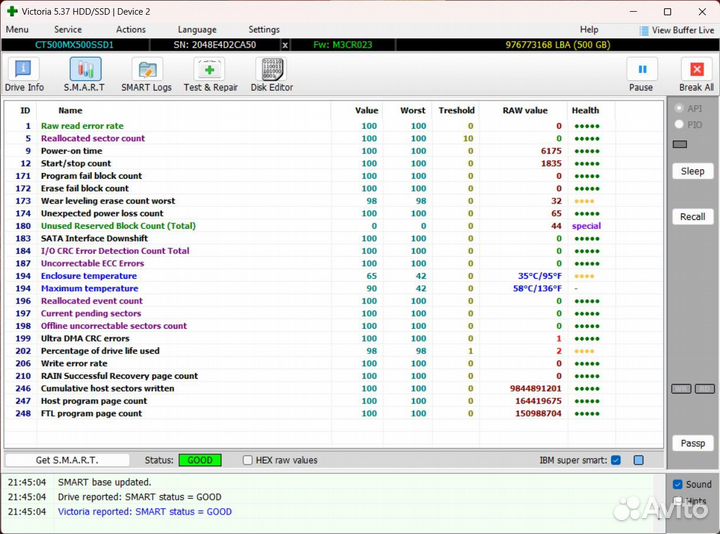Click the Passp button
The height and width of the screenshot is (534, 720).
tap(692, 443)
